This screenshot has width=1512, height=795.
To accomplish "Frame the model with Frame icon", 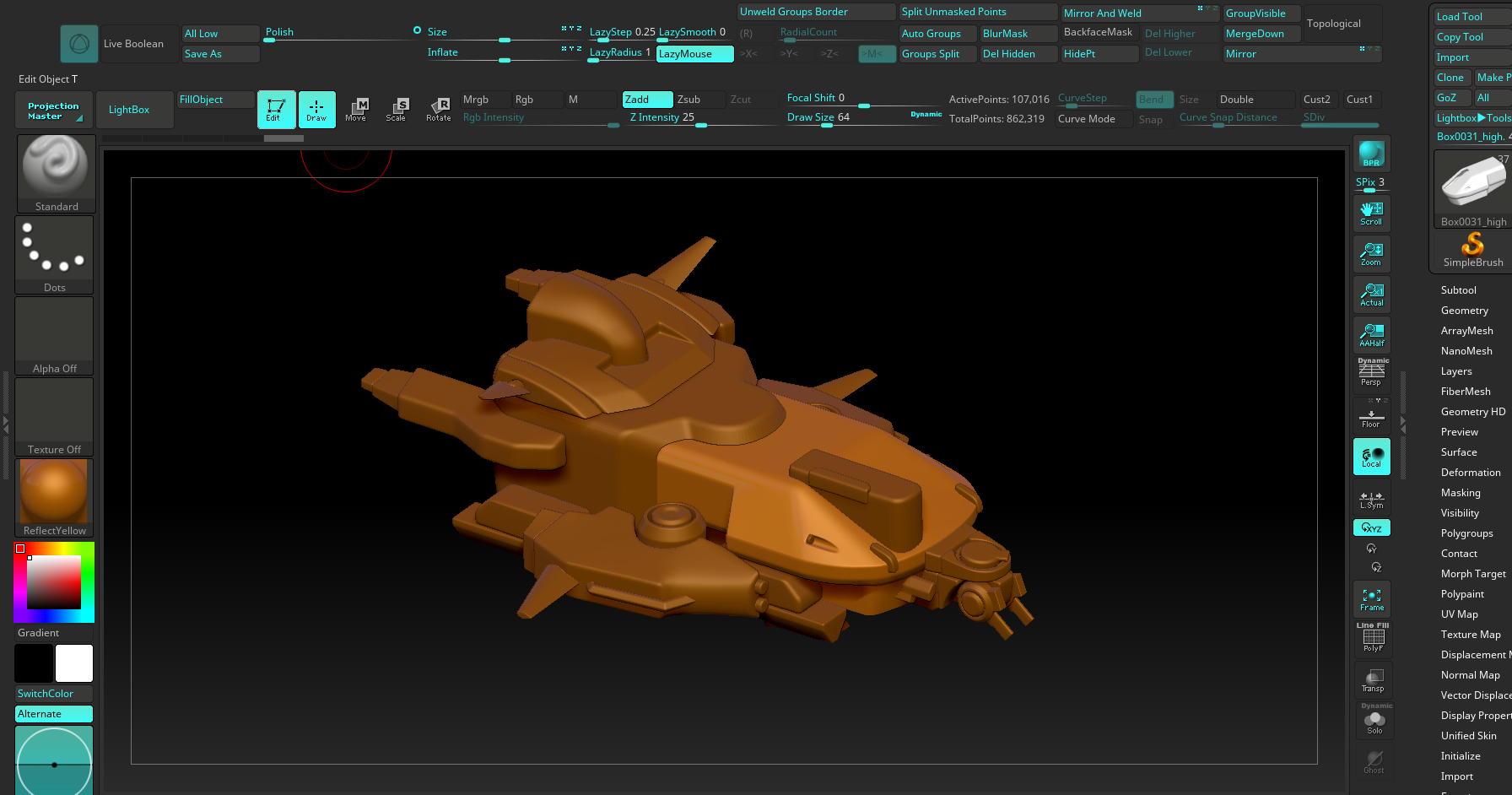I will (1371, 598).
